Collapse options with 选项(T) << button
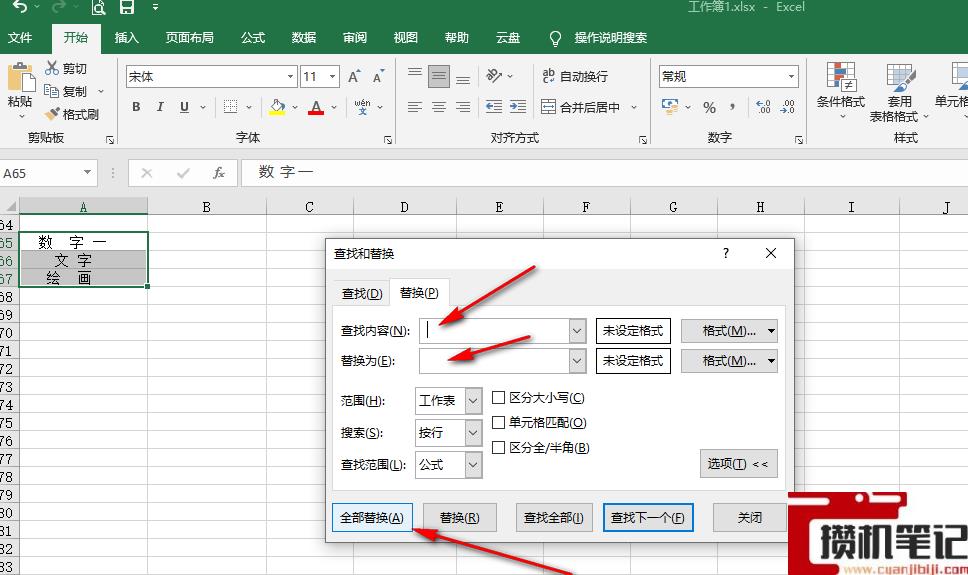Image resolution: width=968 pixels, height=575 pixels. click(738, 463)
